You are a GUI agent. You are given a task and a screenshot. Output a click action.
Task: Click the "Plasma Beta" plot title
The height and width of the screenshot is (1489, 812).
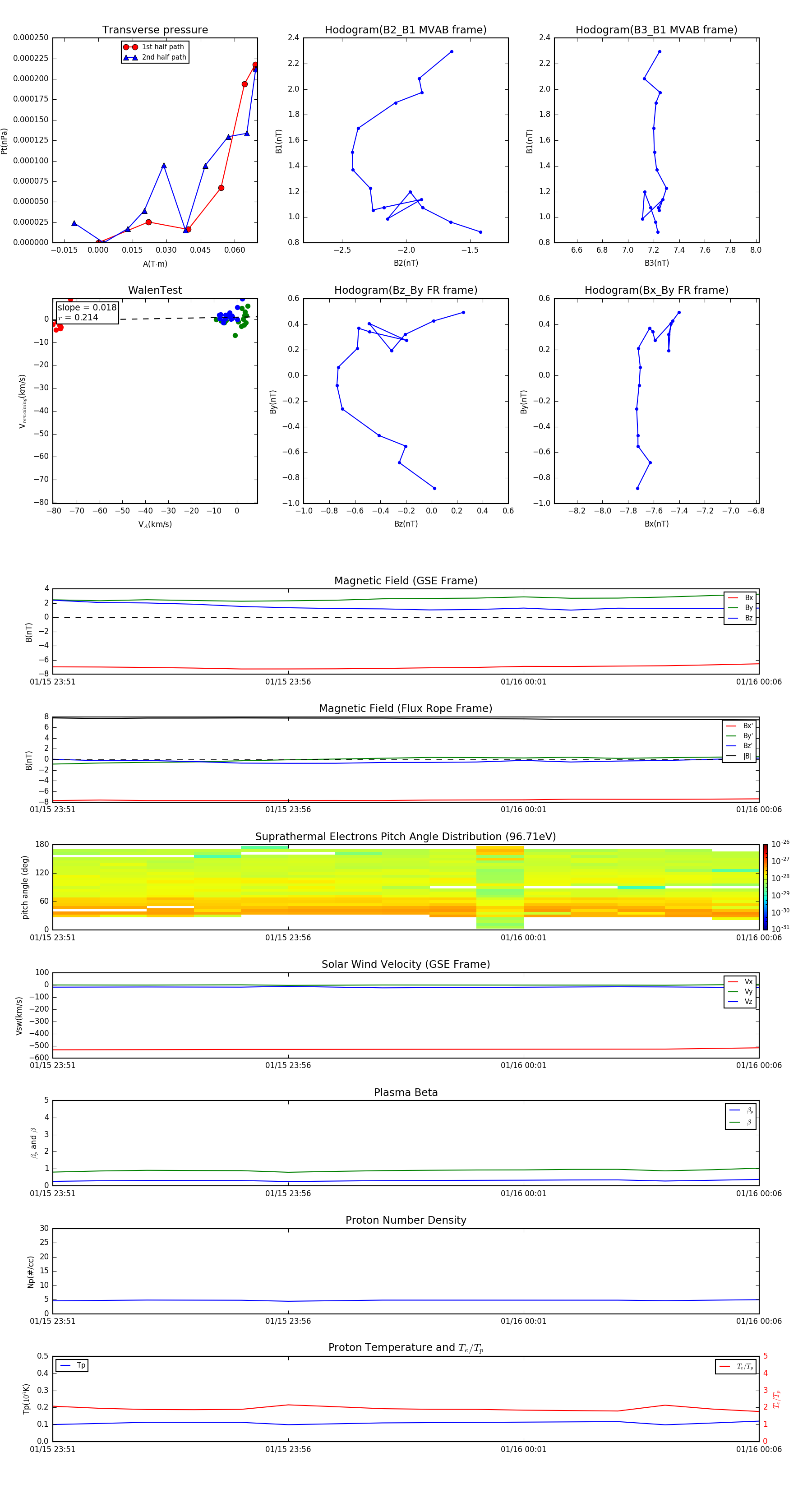coord(406,1092)
